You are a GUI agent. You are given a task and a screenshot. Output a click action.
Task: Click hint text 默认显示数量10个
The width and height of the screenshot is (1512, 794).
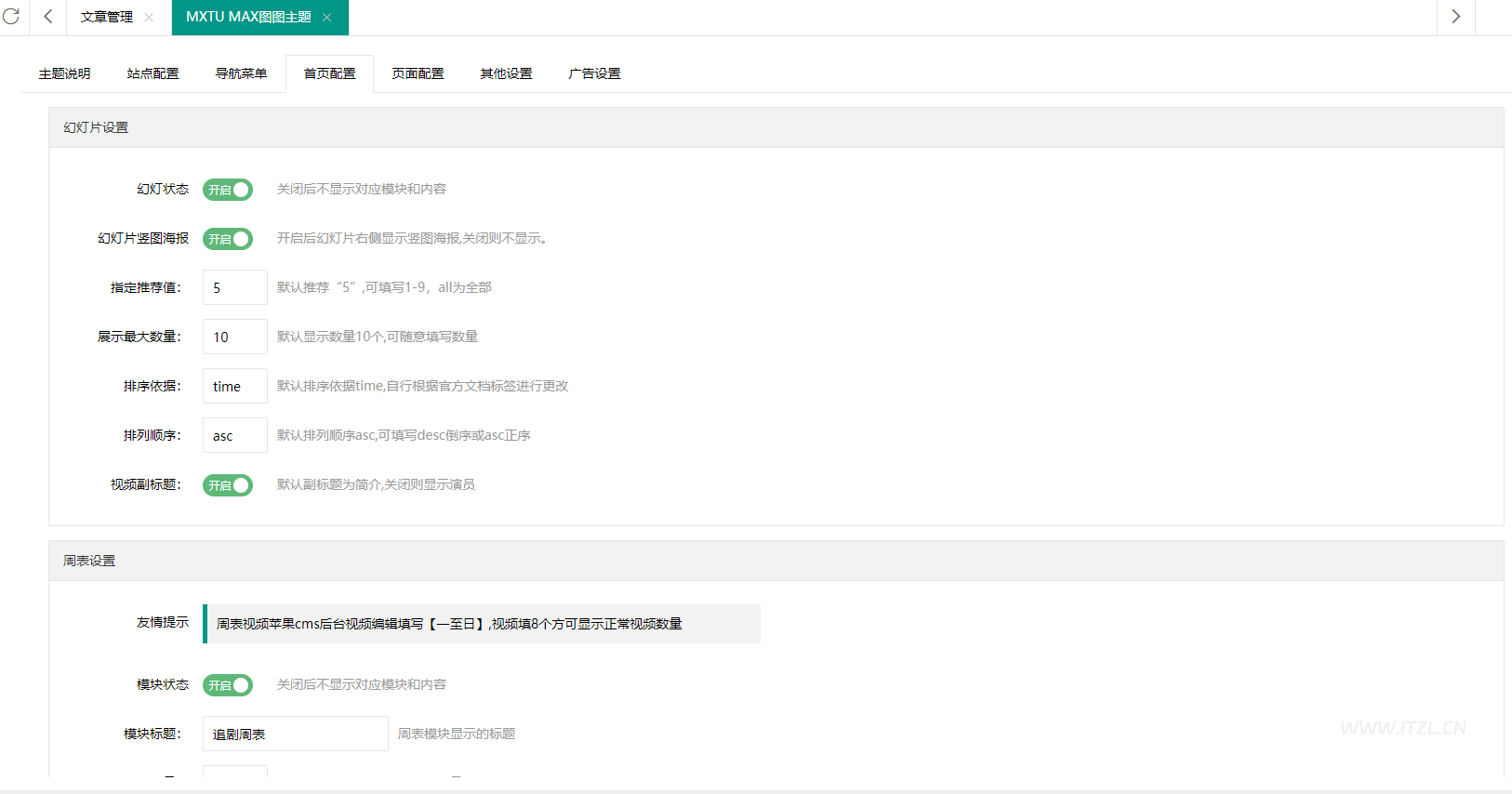pos(378,337)
